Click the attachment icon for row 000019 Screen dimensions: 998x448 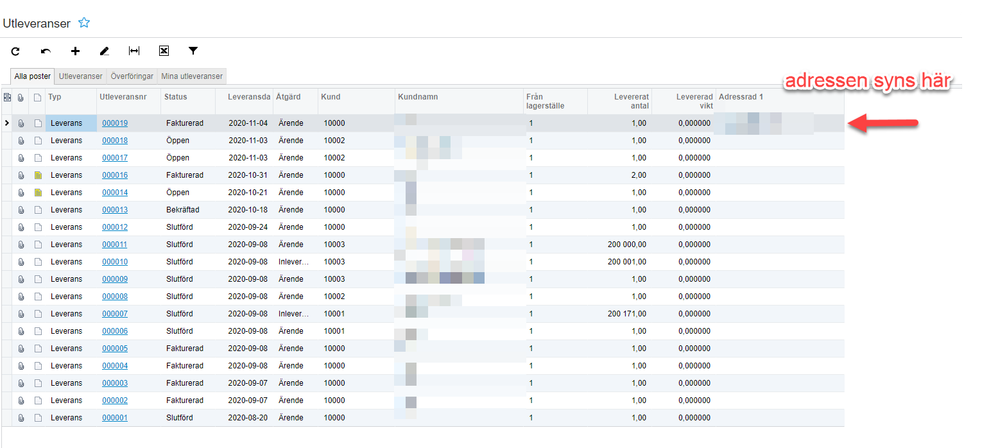(21, 123)
